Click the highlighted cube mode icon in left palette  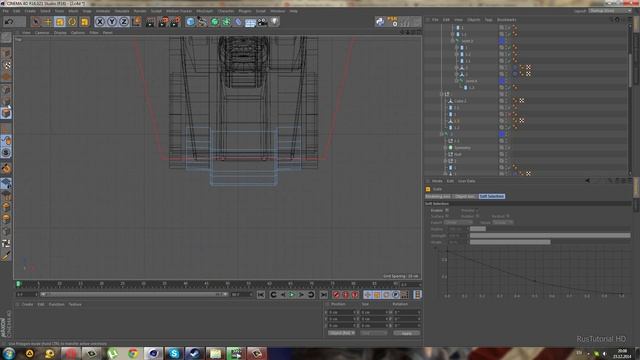pyautogui.click(x=6, y=113)
